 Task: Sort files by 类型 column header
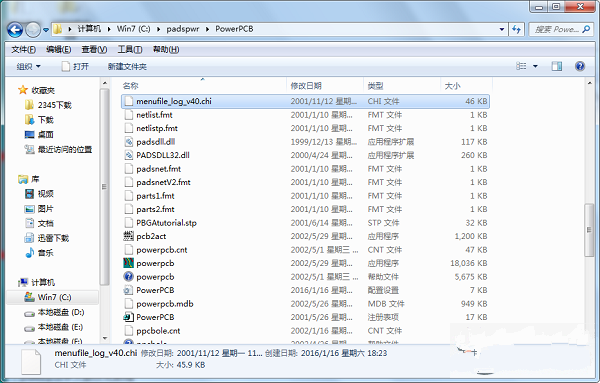pos(375,86)
